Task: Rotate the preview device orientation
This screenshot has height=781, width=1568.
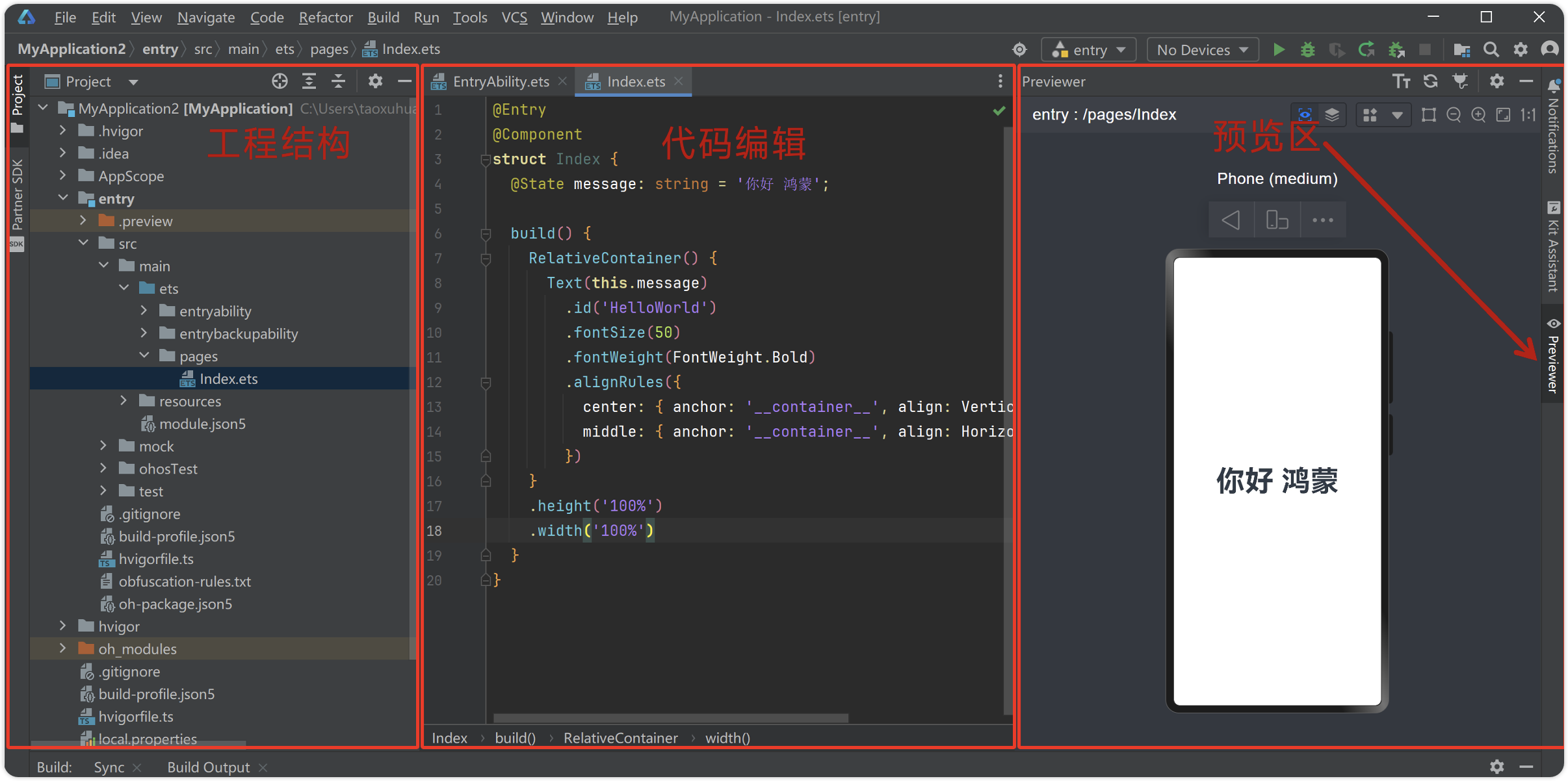Action: point(1277,220)
